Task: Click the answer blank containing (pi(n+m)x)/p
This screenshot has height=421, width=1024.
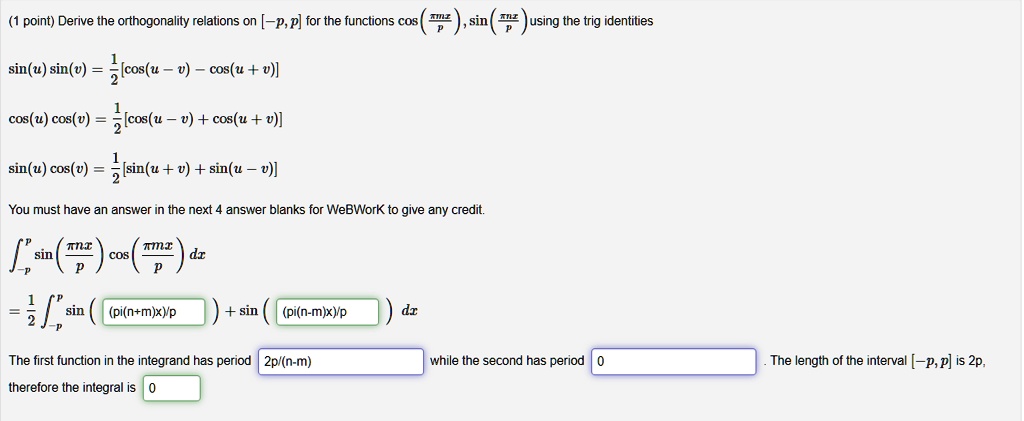Action: click(x=154, y=311)
